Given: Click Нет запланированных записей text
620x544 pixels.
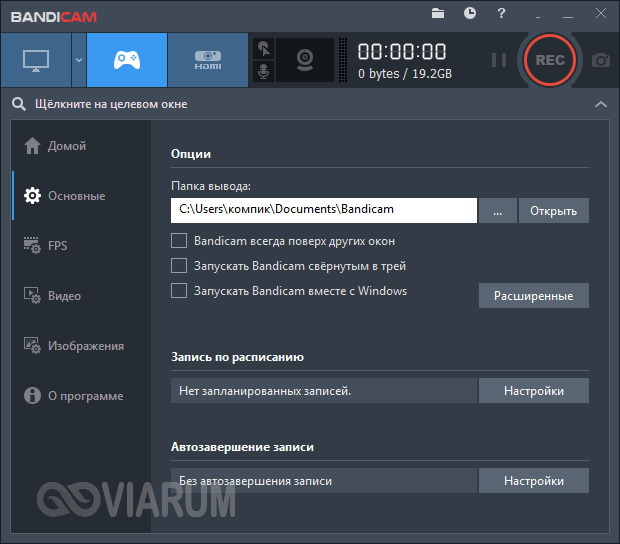Looking at the screenshot, I should pos(265,391).
